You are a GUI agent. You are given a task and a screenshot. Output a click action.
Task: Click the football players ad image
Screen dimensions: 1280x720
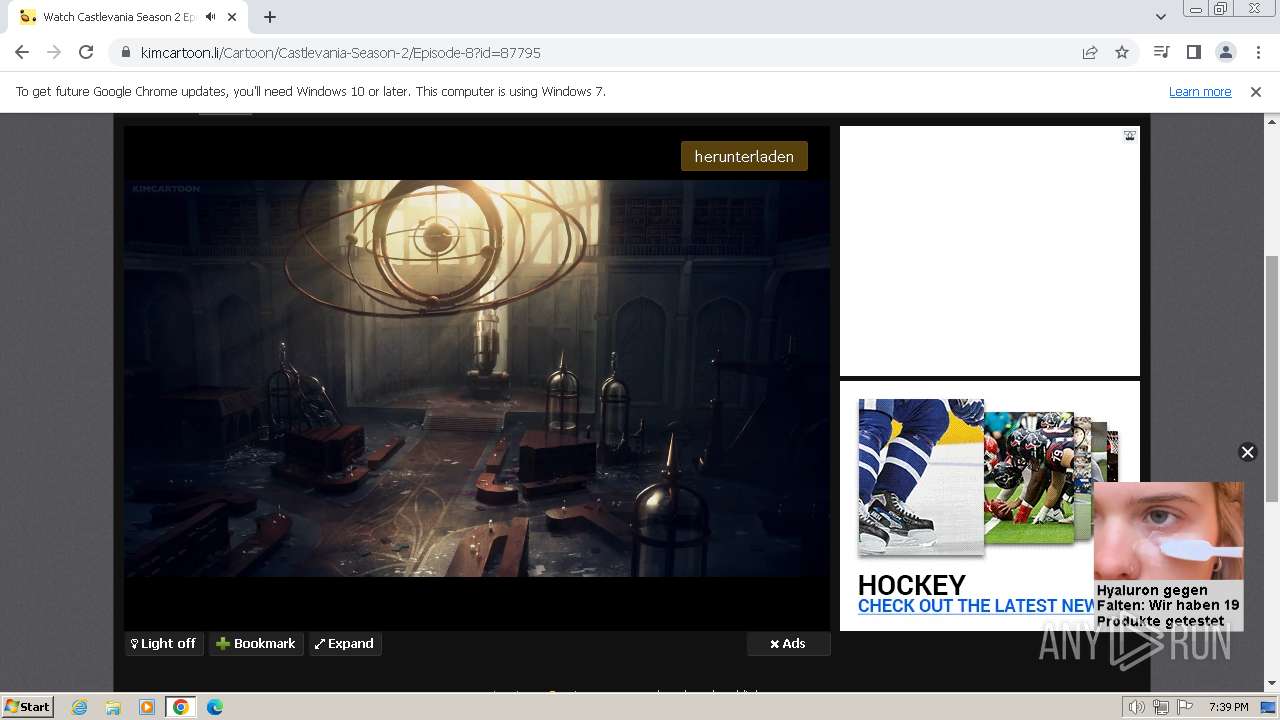[x=1029, y=478]
